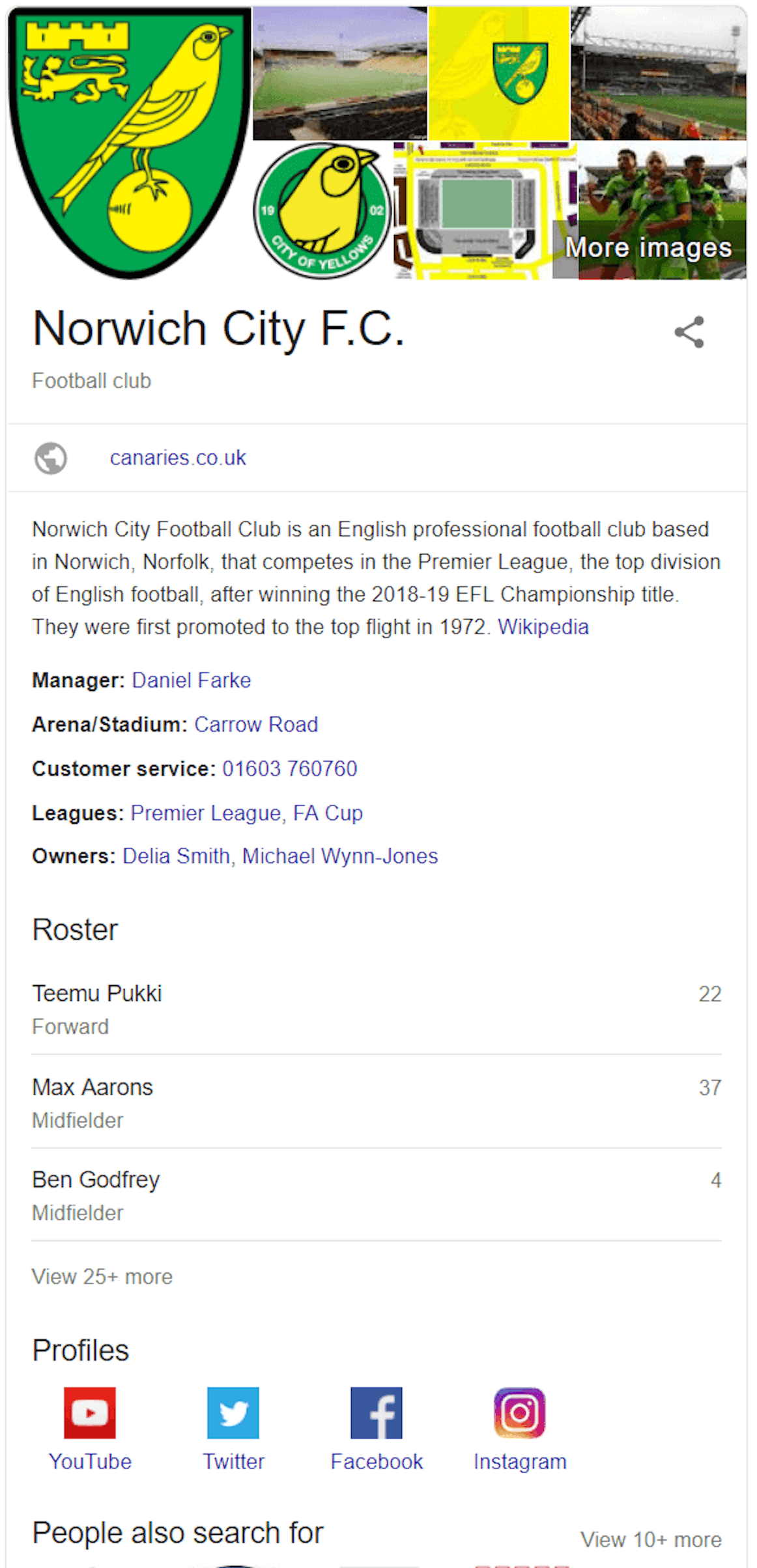The height and width of the screenshot is (1568, 757).
Task: Open the Facebook profile icon
Action: (x=377, y=1412)
